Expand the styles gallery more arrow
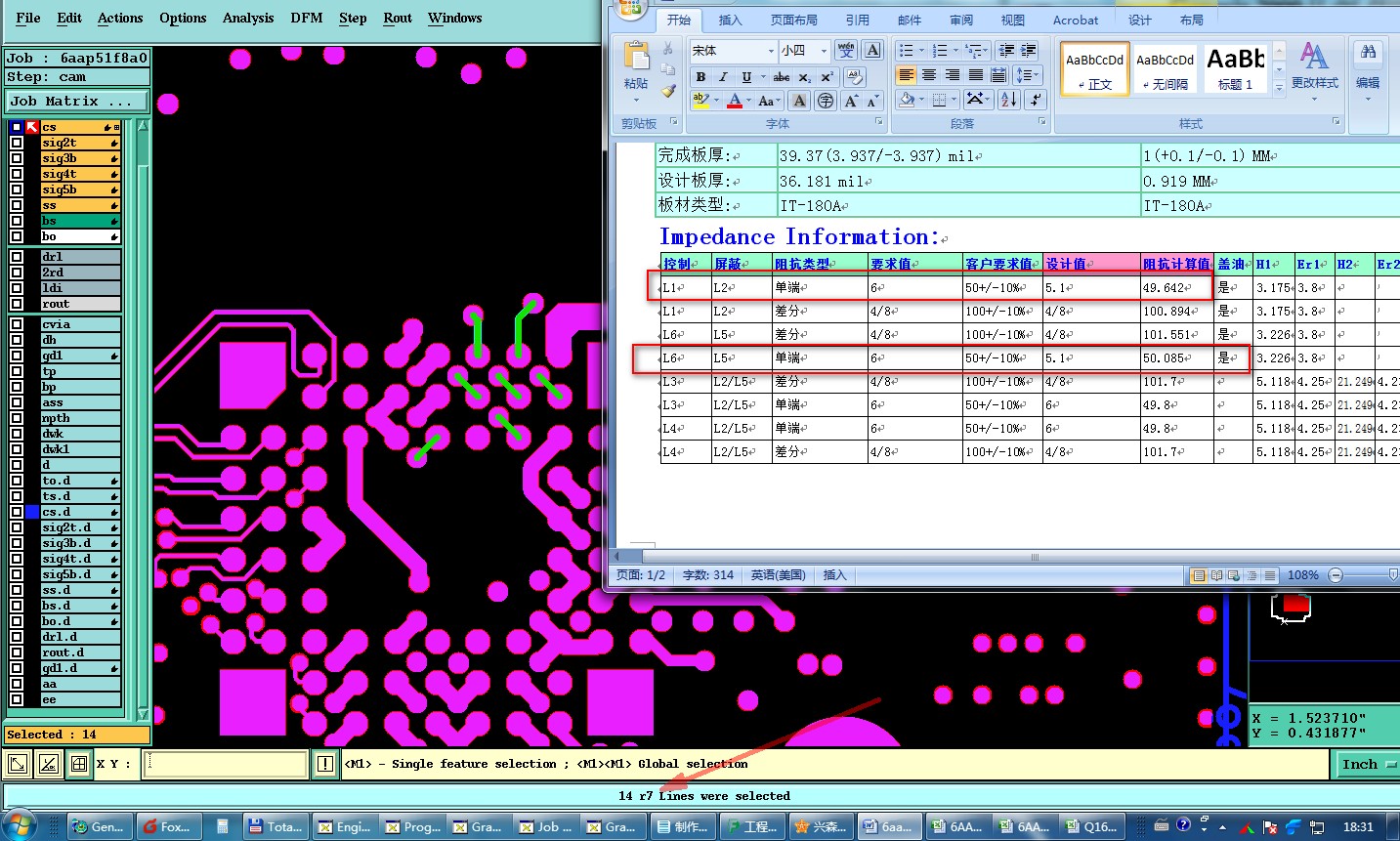 coord(1279,88)
